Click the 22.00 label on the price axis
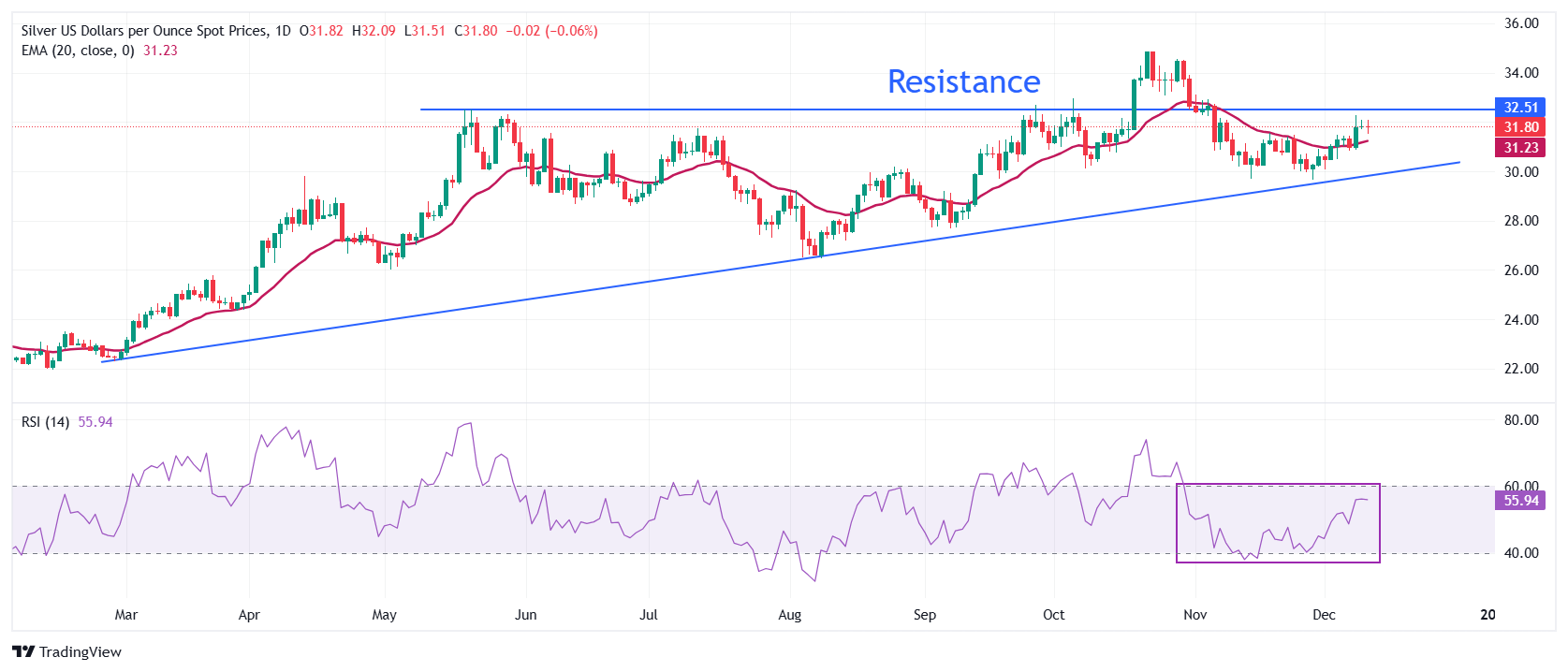This screenshot has width=1568, height=672. click(x=1521, y=369)
